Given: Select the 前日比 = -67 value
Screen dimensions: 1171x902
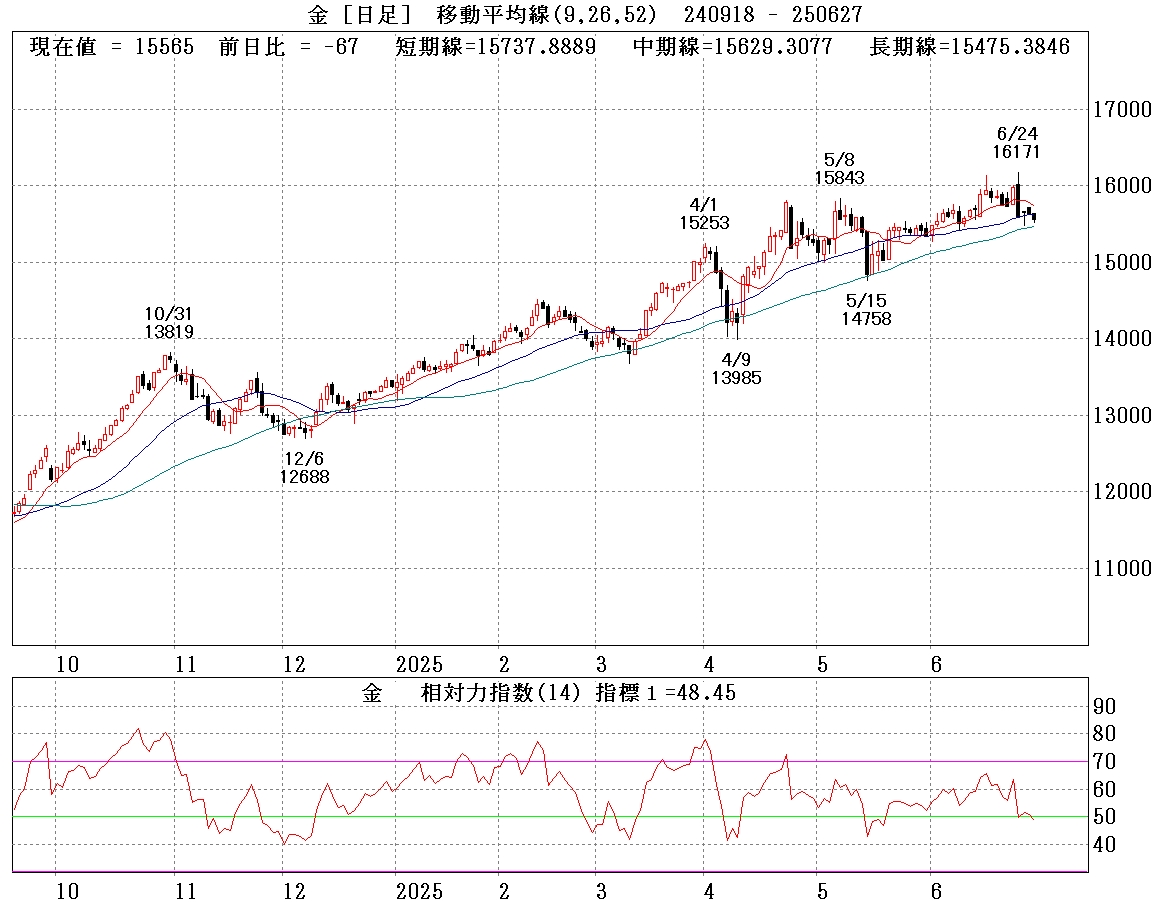Looking at the screenshot, I should 290,47.
